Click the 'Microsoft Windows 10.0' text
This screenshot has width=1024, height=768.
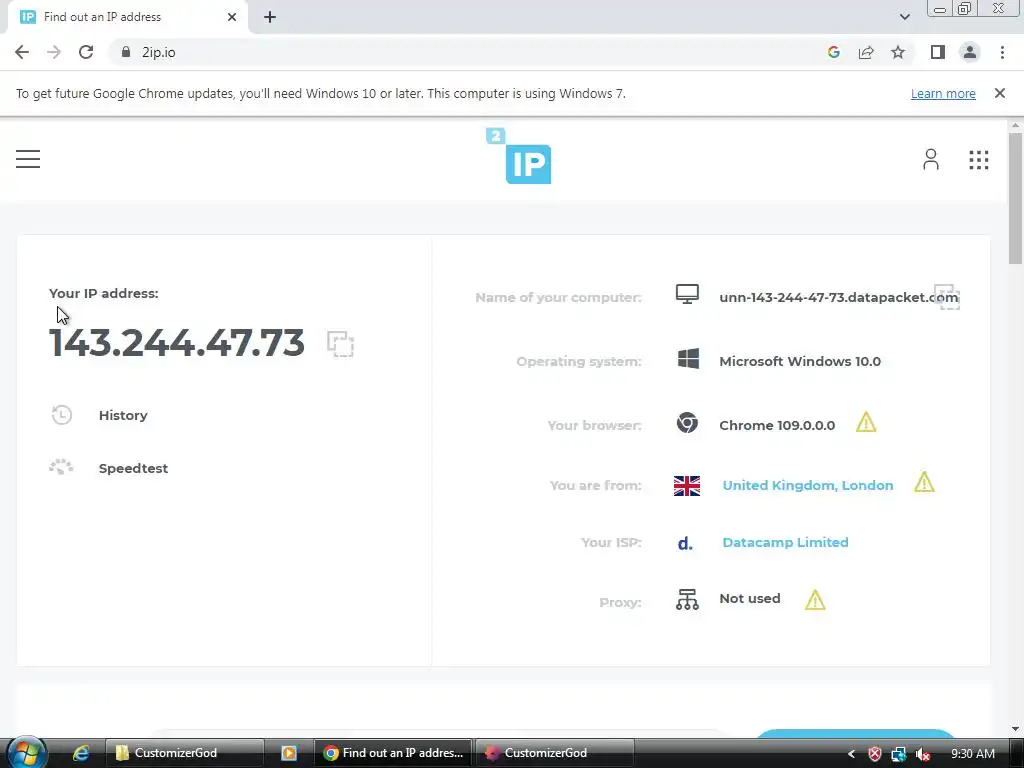pyautogui.click(x=800, y=361)
